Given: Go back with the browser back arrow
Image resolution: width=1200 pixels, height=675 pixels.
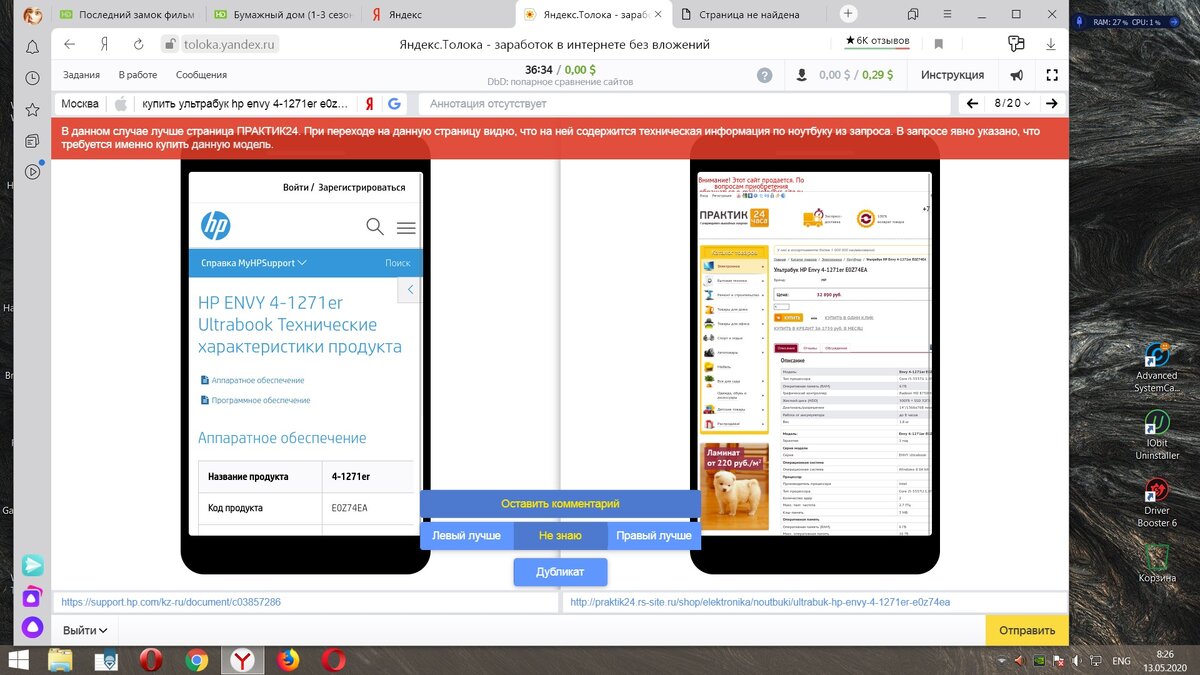Looking at the screenshot, I should click(69, 45).
